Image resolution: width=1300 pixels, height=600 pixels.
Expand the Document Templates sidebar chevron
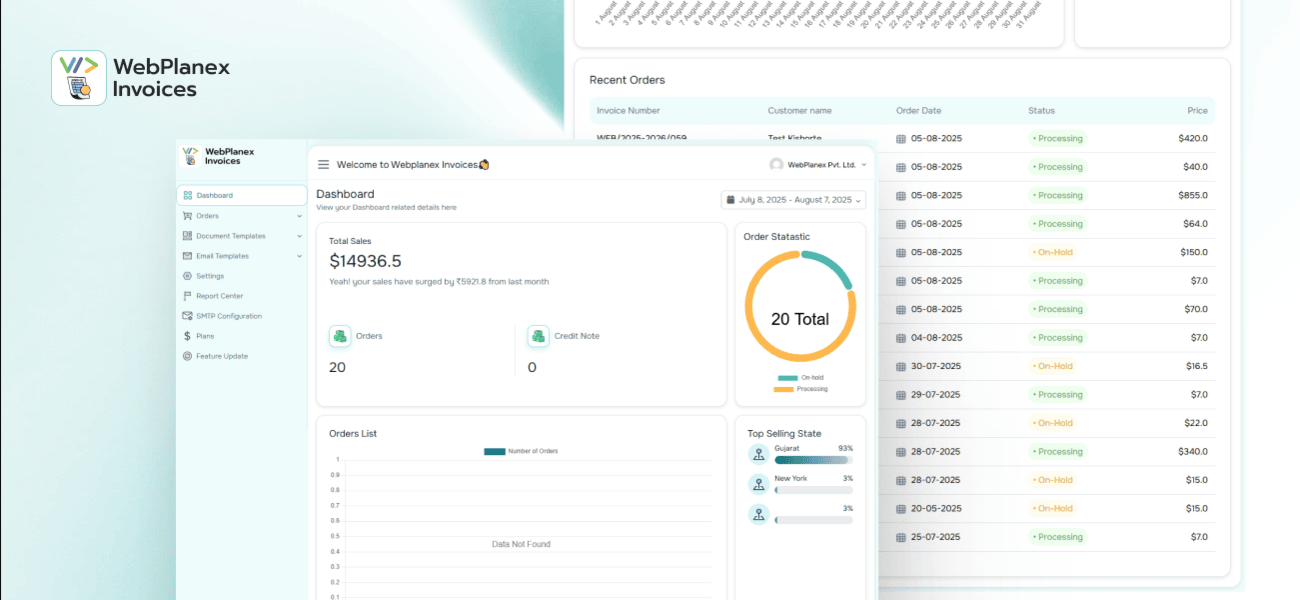[299, 236]
